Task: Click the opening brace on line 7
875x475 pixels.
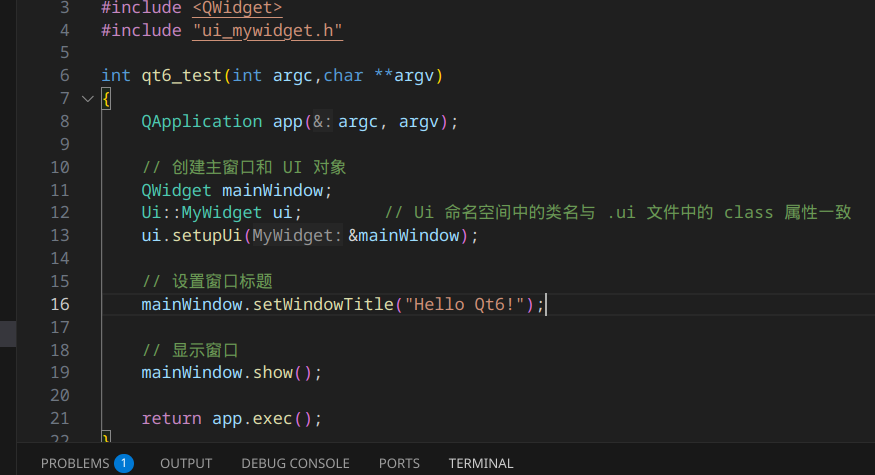Action: (106, 99)
